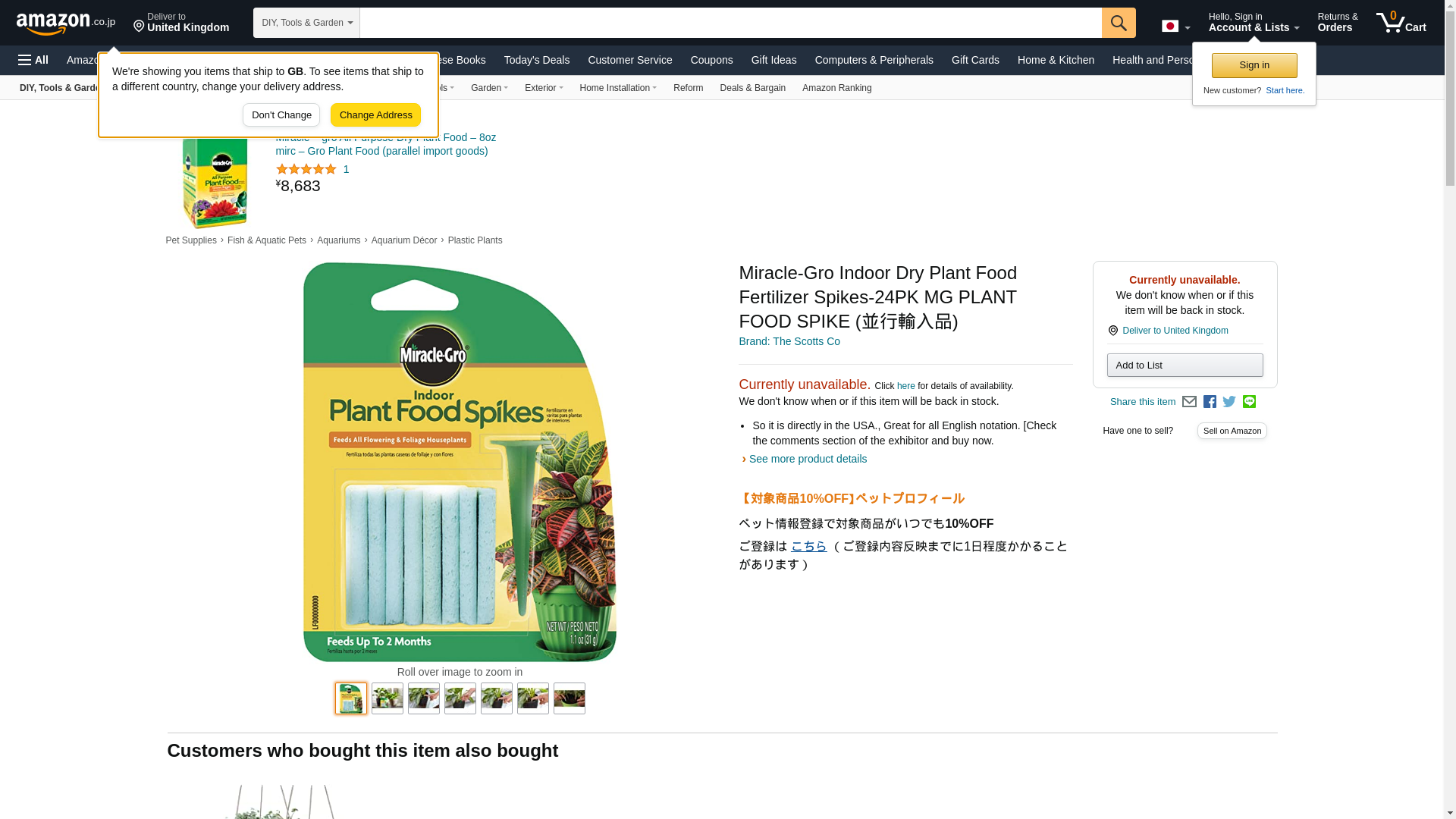
Task: Open the Japan flag language selector
Action: point(1175,27)
